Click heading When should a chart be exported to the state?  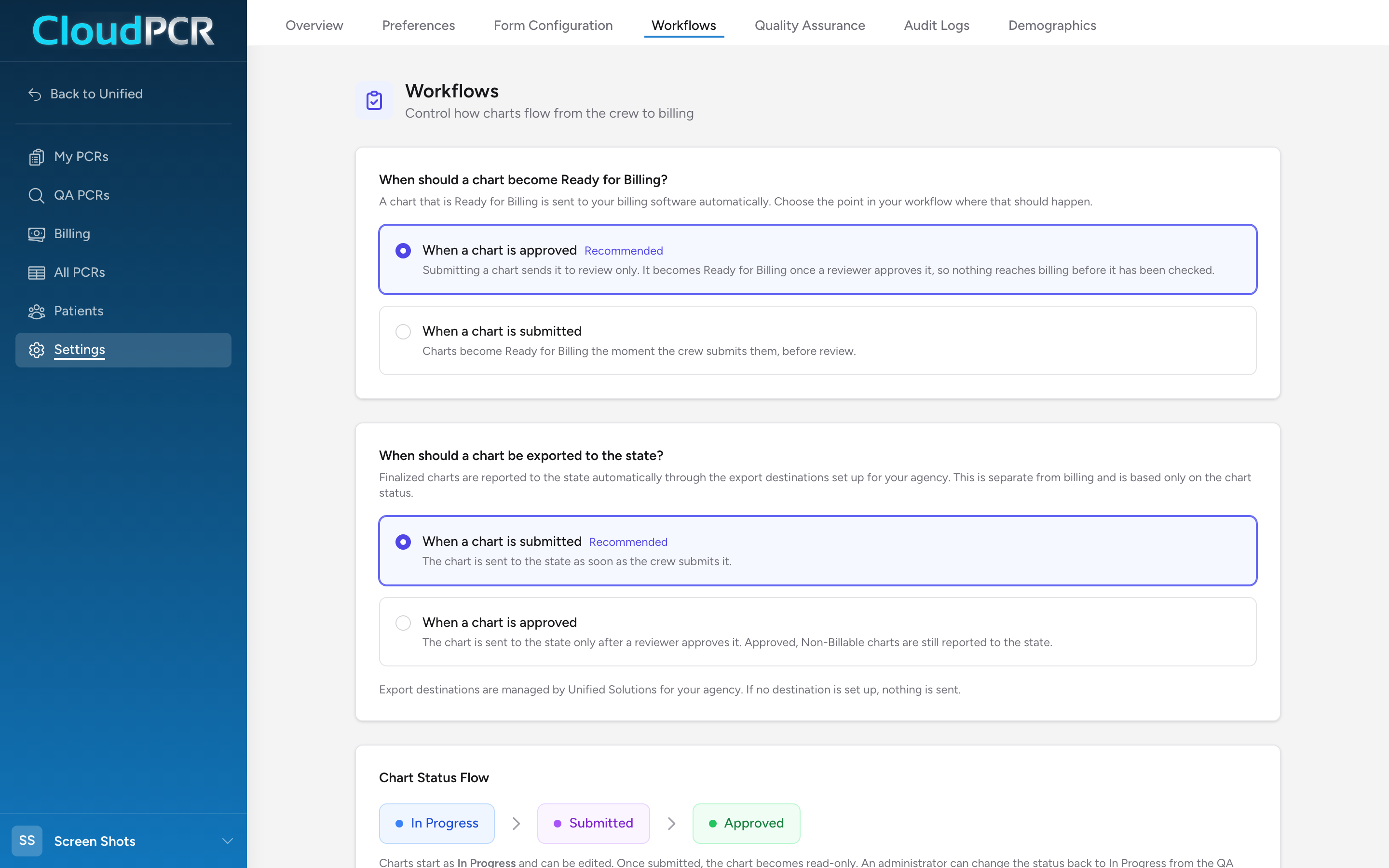[x=521, y=455]
